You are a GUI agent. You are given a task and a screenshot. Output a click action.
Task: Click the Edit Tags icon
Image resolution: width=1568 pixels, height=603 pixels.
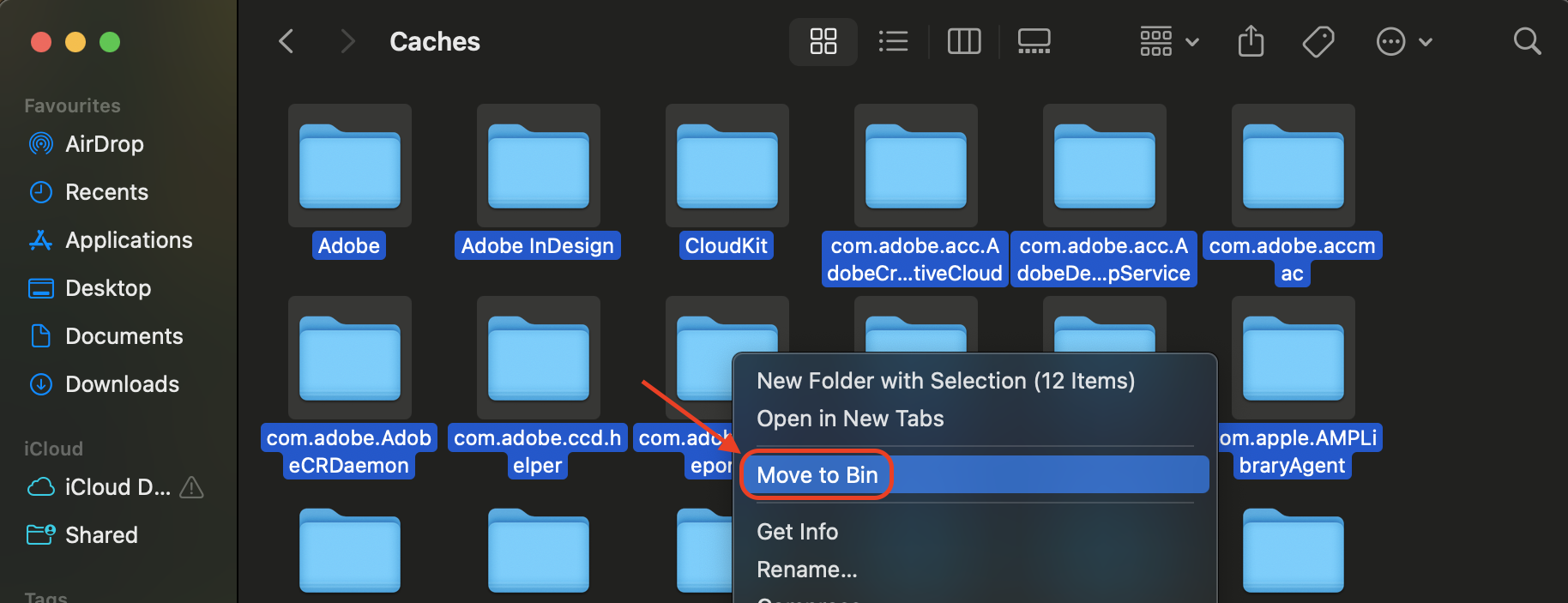tap(1318, 41)
